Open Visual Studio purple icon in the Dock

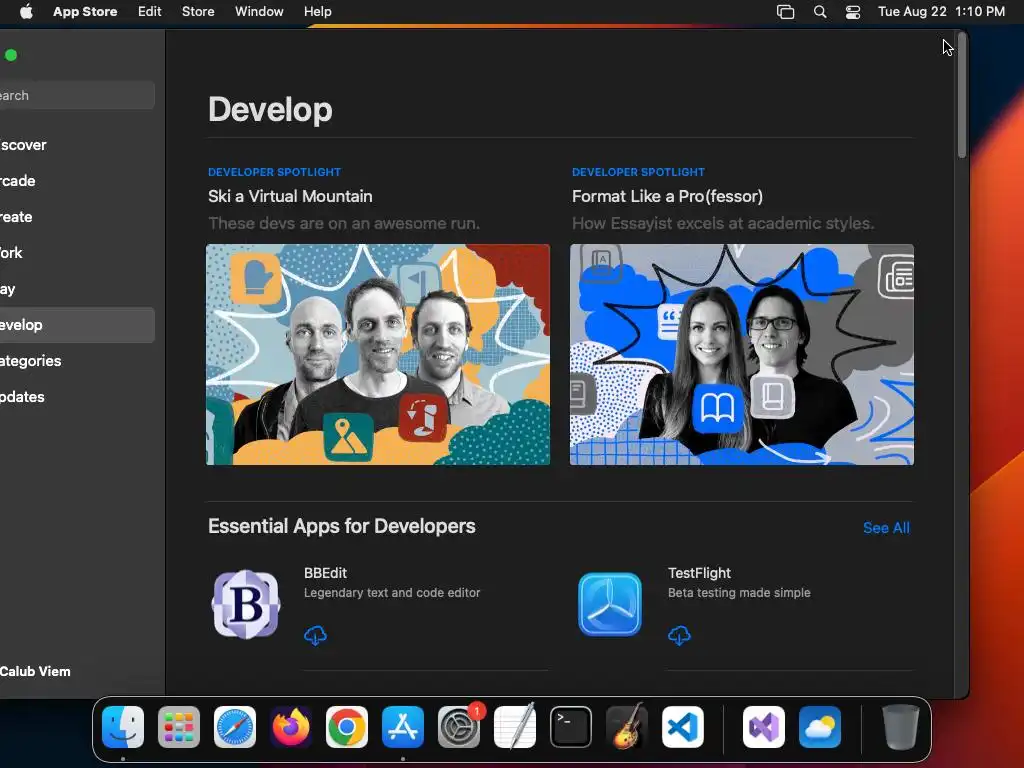764,727
